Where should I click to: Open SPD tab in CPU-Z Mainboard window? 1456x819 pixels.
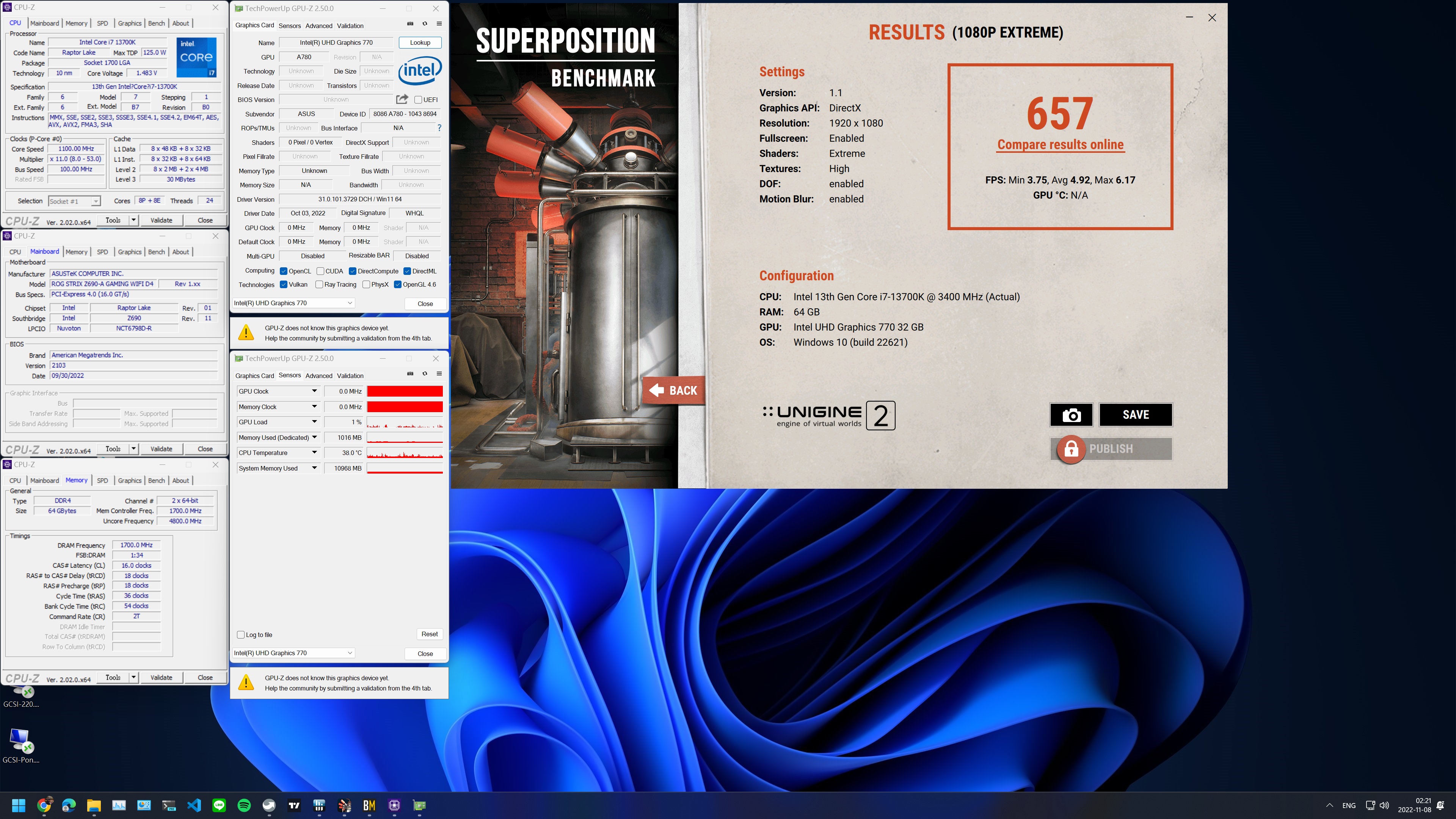pos(102,252)
